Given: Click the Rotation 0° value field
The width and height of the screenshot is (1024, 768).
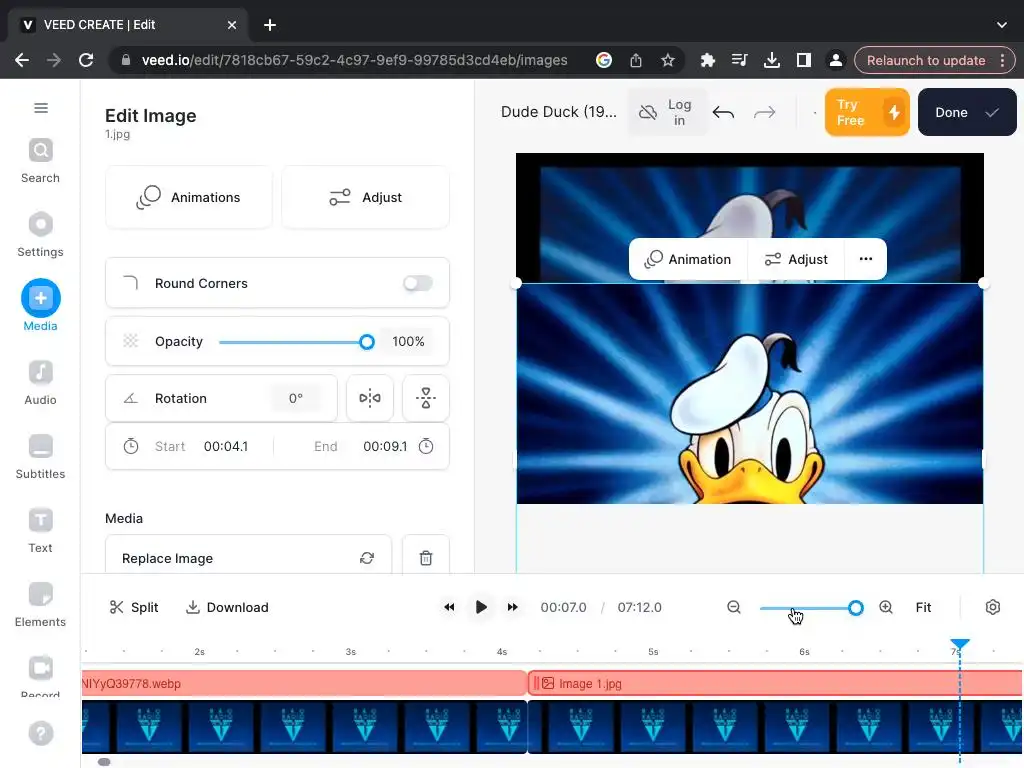Looking at the screenshot, I should 296,398.
